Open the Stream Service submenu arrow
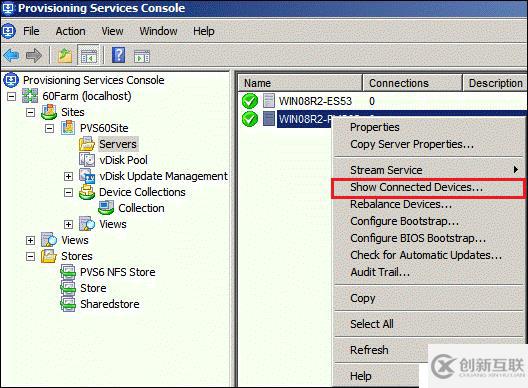The height and width of the screenshot is (388, 528). (x=516, y=169)
